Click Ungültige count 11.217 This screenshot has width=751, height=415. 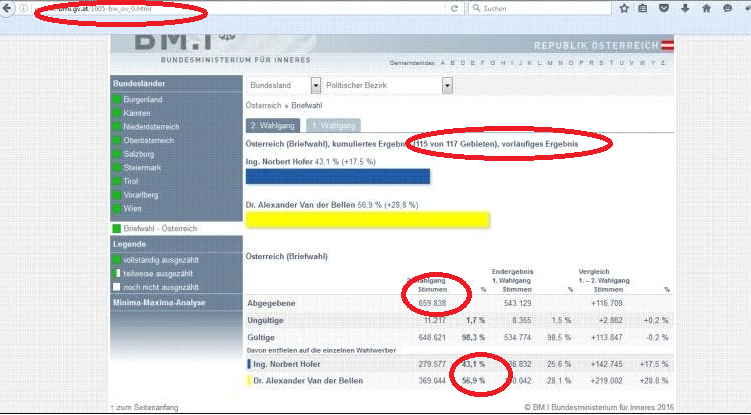[435, 321]
